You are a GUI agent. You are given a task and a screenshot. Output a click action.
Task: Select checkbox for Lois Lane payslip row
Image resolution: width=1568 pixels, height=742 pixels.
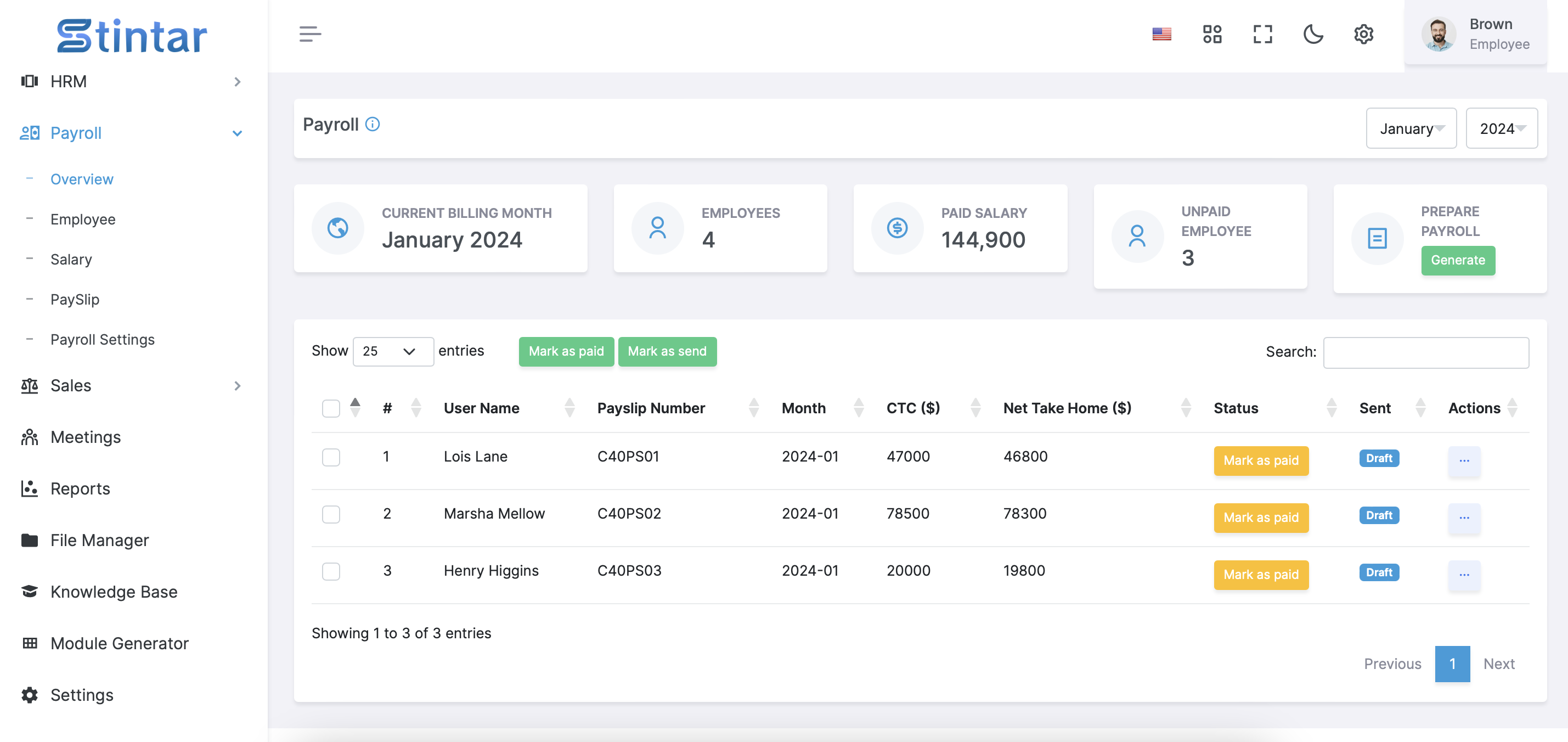(x=331, y=458)
